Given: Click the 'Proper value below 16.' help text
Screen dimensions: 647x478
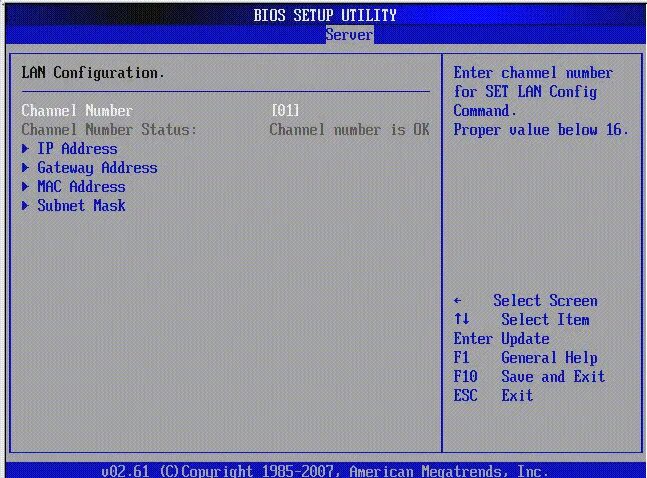Looking at the screenshot, I should [541, 130].
